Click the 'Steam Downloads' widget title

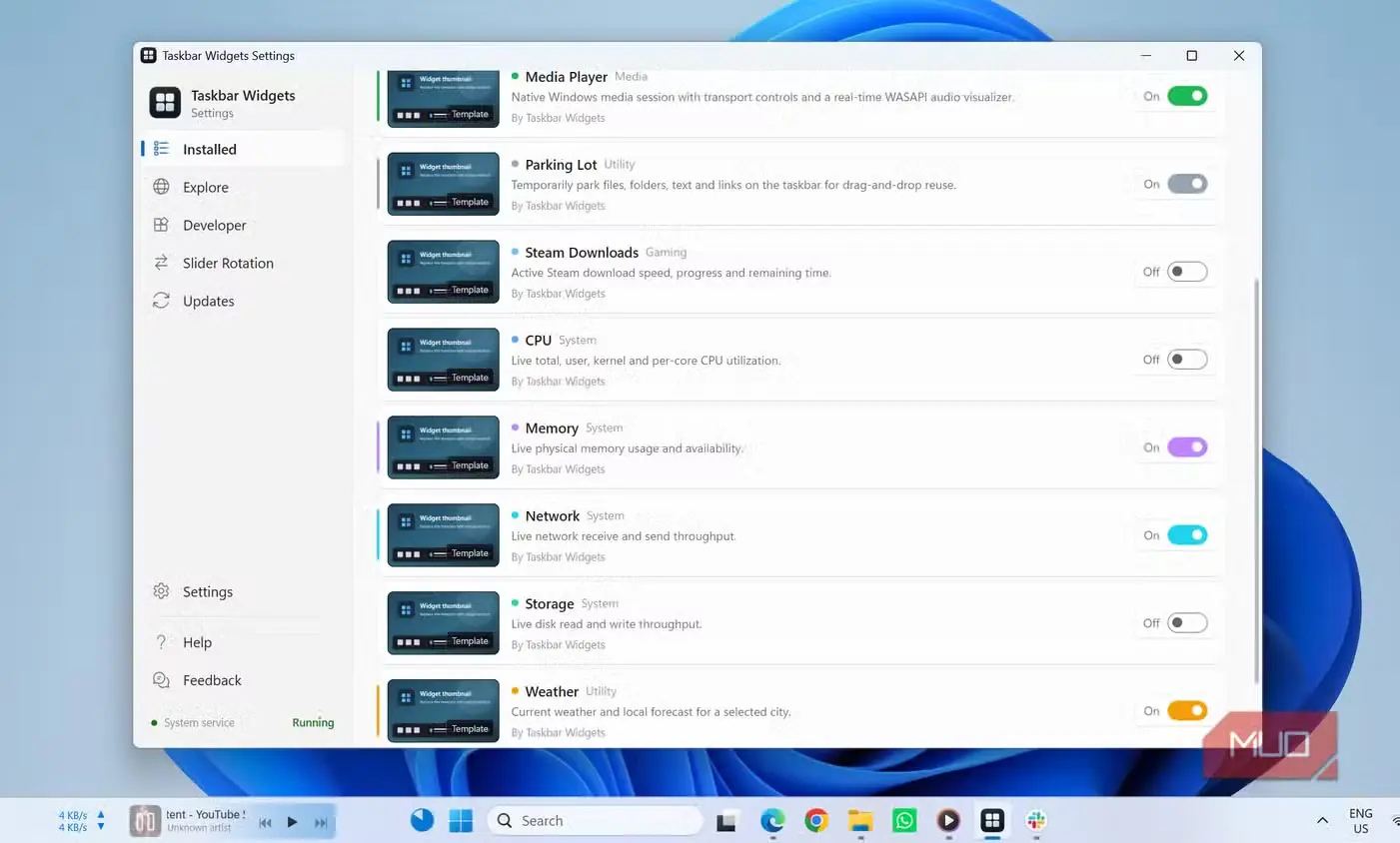pyautogui.click(x=582, y=253)
